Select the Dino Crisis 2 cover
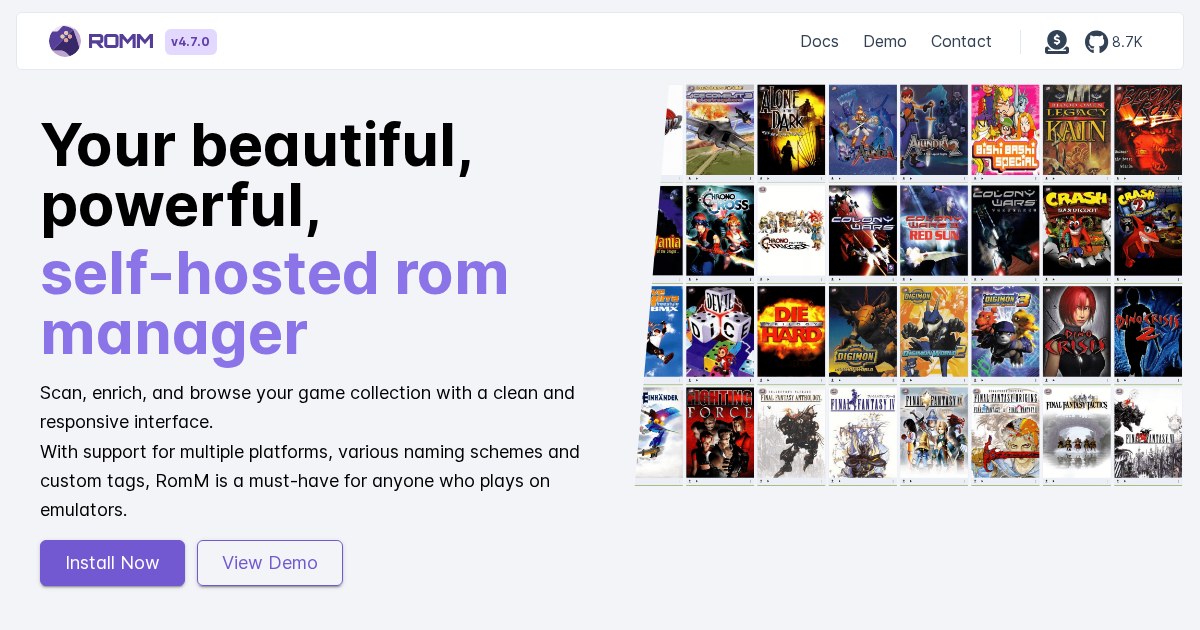 coord(1148,332)
